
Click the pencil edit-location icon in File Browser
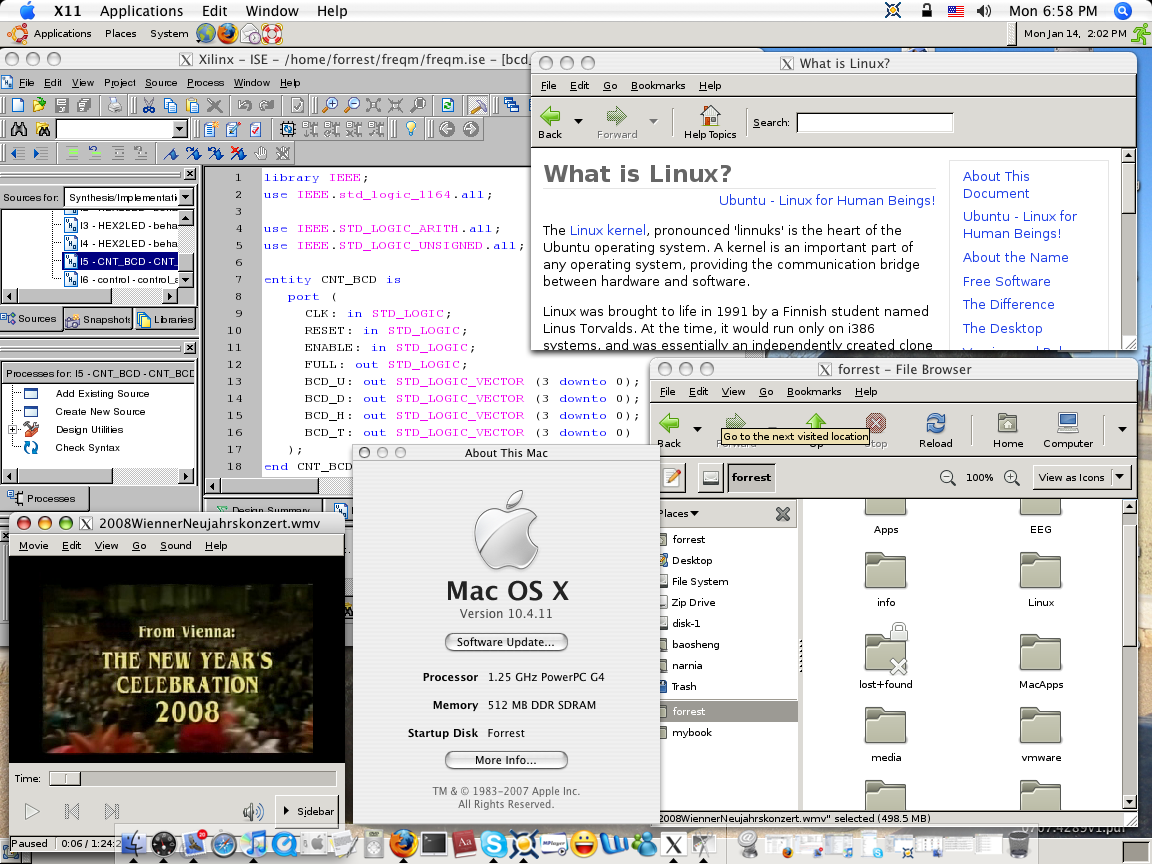[x=672, y=478]
